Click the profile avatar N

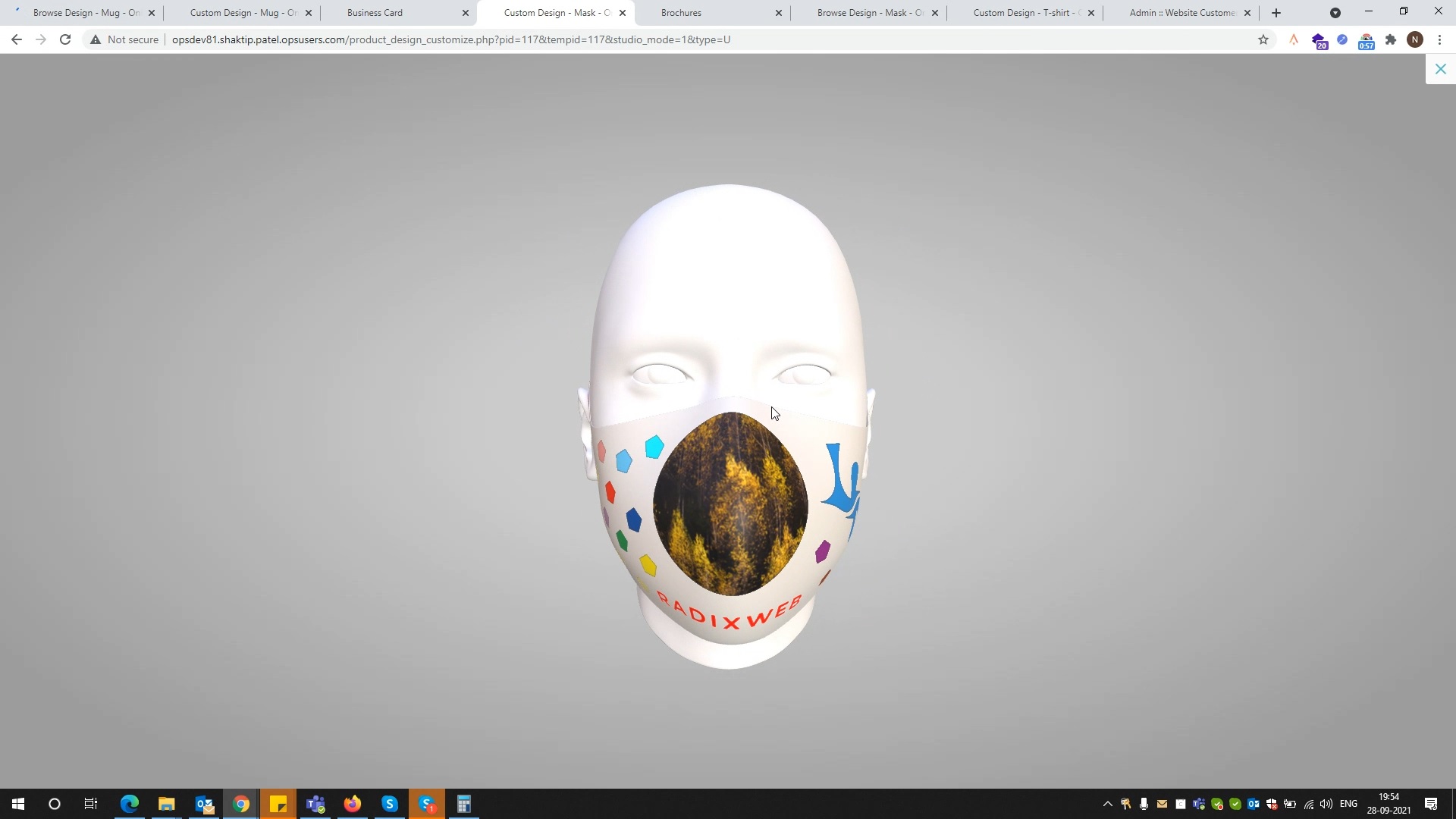pos(1414,39)
